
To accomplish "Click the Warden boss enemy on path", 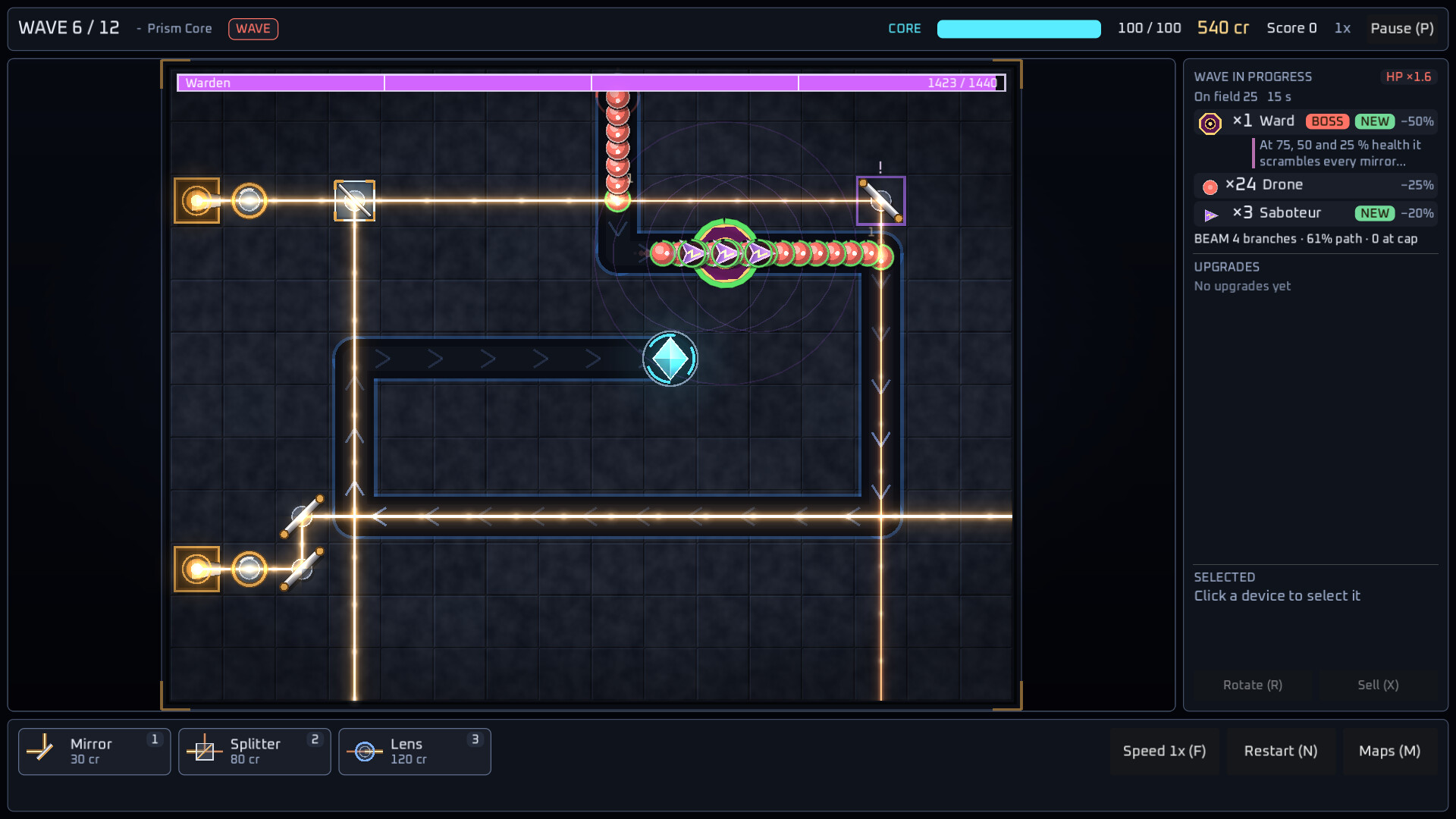I will point(725,253).
